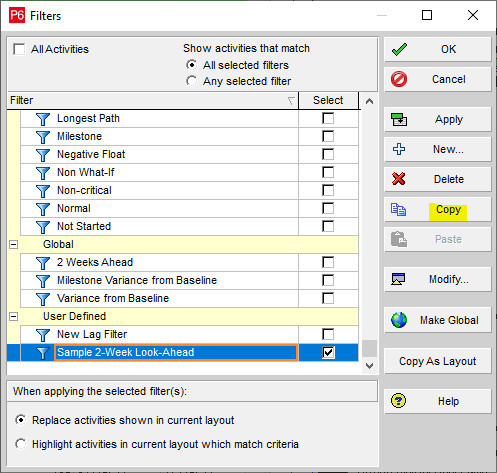Image resolution: width=497 pixels, height=473 pixels.
Task: Collapse the Global filter group
Action: click(13, 245)
